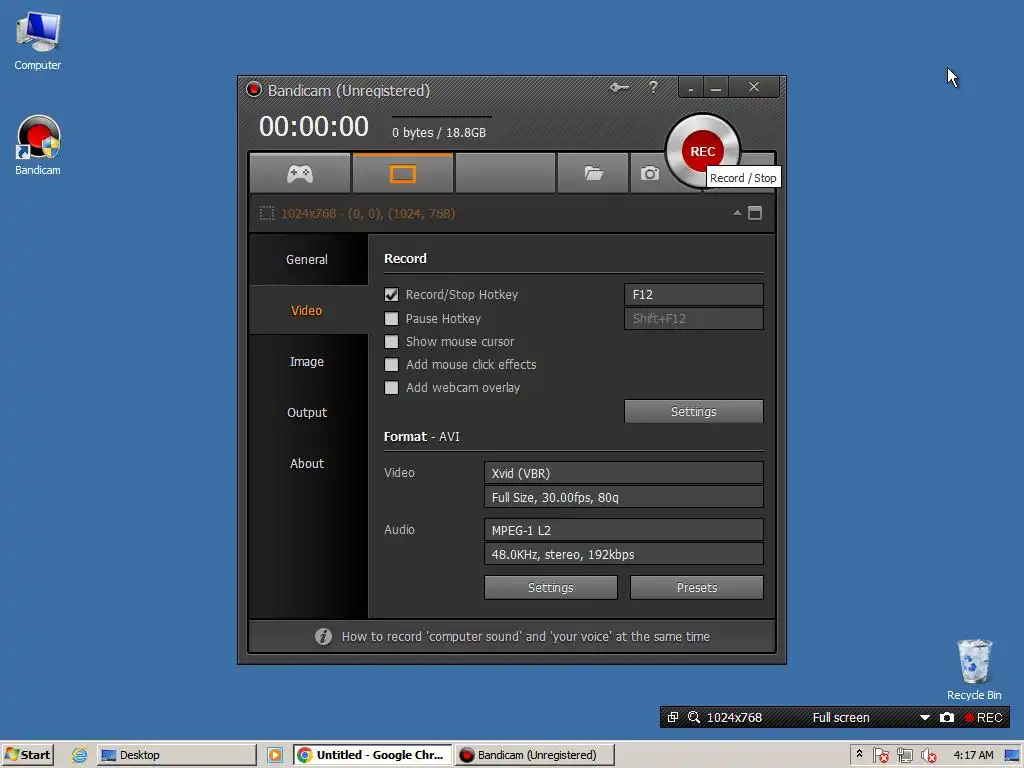This screenshot has height=768, width=1024.
Task: Enable Pause Hotkey checkbox
Action: 391,319
